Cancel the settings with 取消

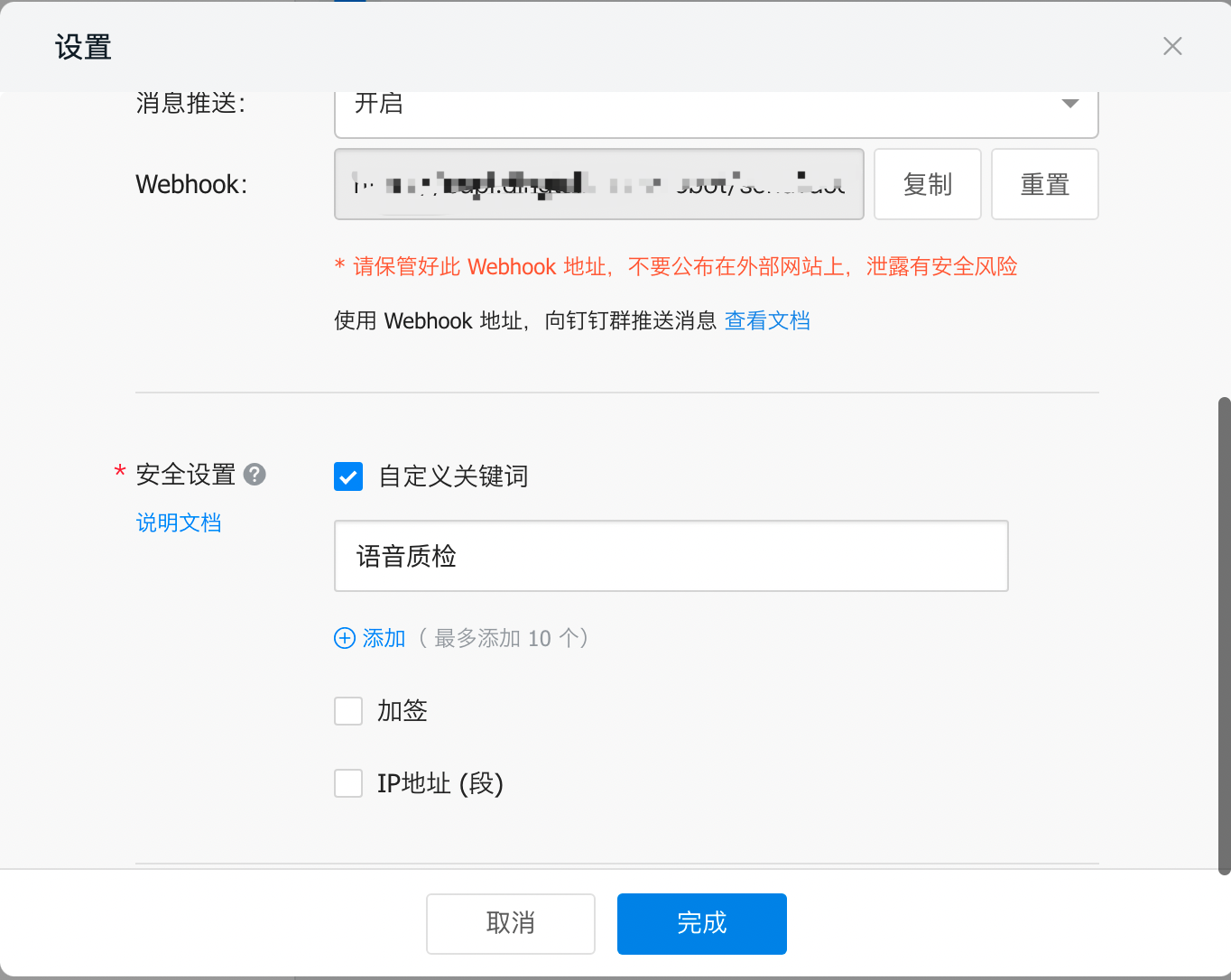511,923
